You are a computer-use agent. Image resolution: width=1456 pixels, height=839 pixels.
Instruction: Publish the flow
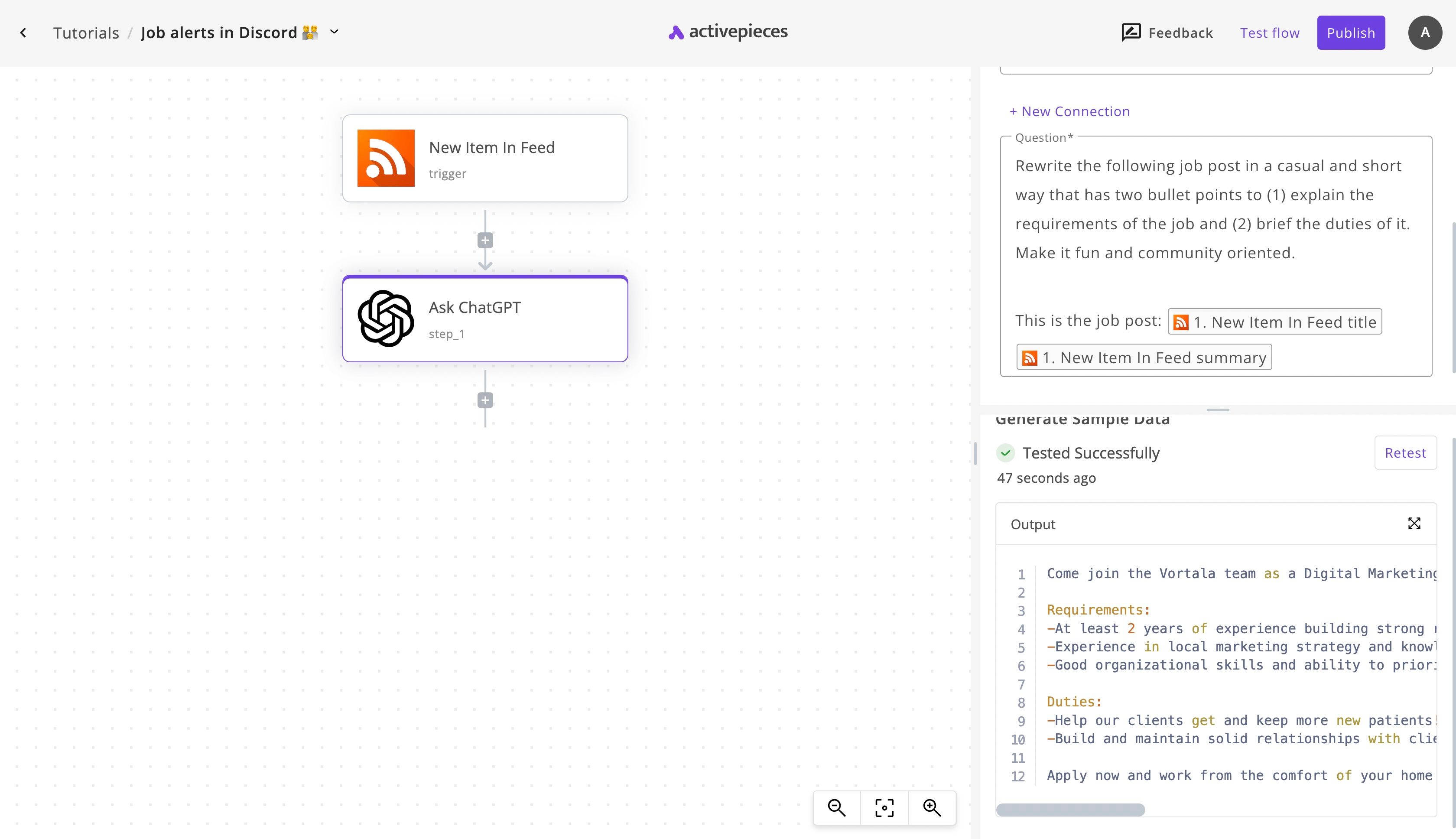[1351, 33]
